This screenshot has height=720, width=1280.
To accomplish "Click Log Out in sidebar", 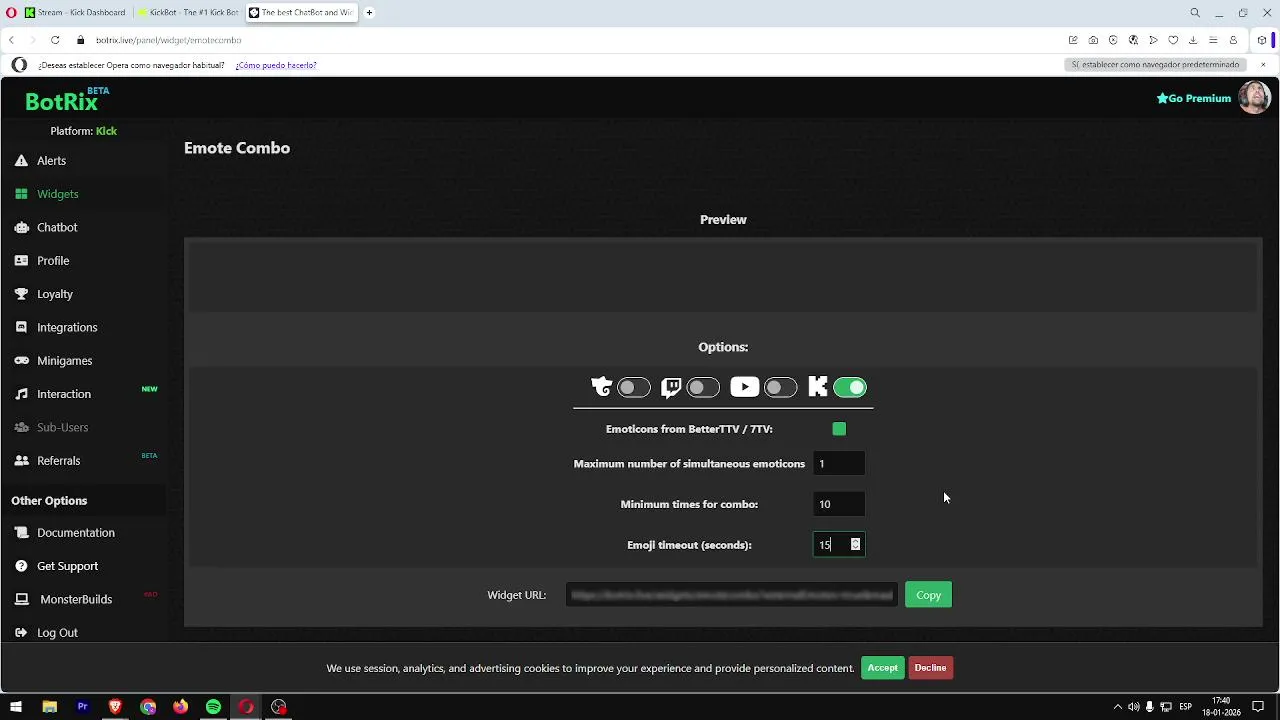I will (57, 633).
